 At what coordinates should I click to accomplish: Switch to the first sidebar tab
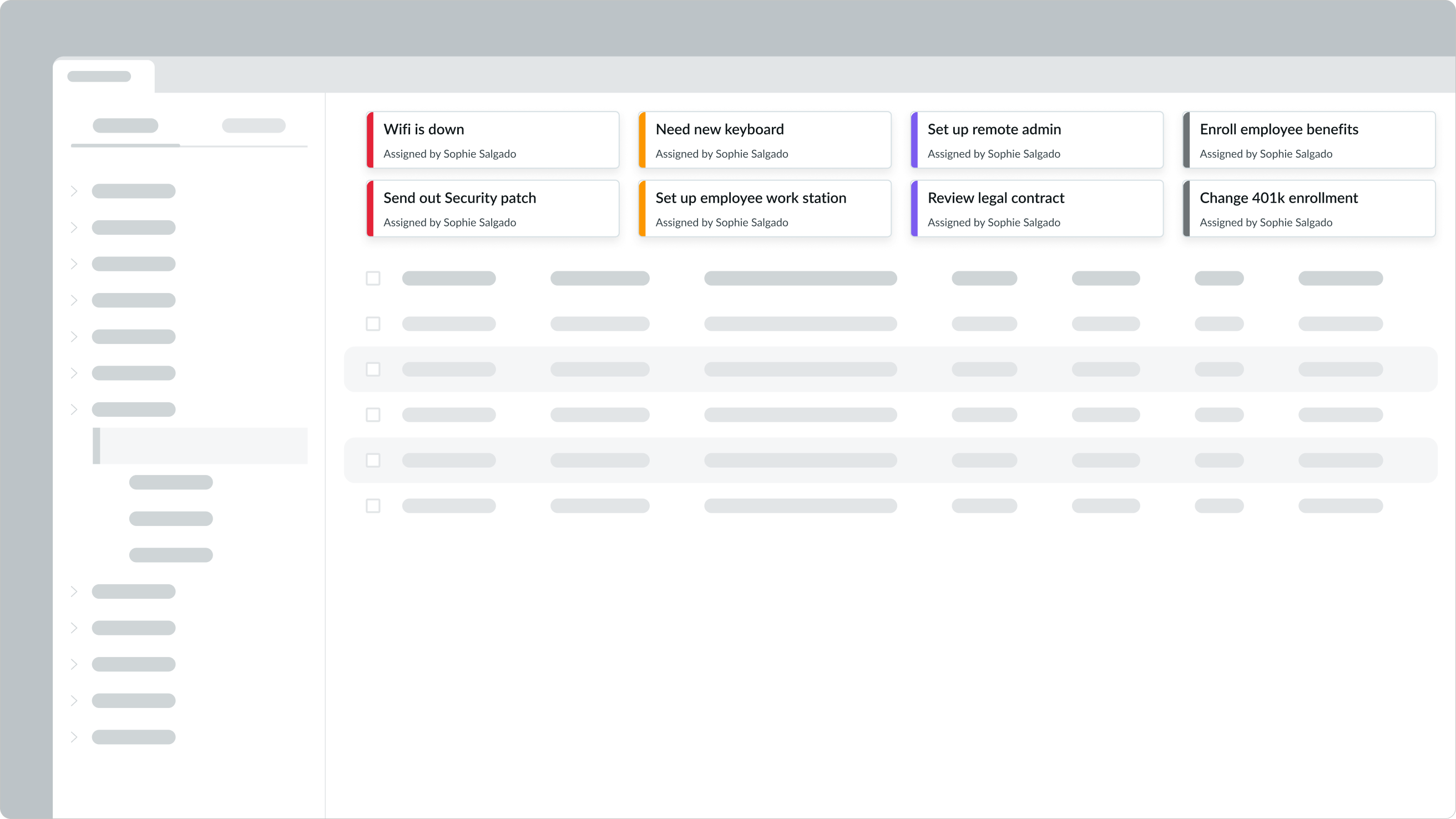(125, 125)
